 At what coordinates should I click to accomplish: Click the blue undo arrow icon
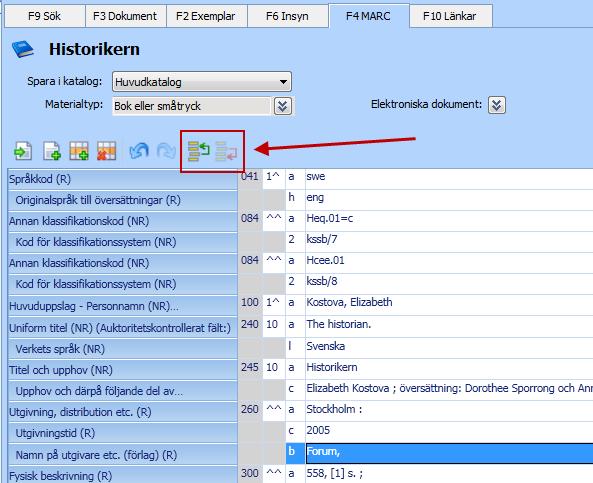(x=139, y=151)
